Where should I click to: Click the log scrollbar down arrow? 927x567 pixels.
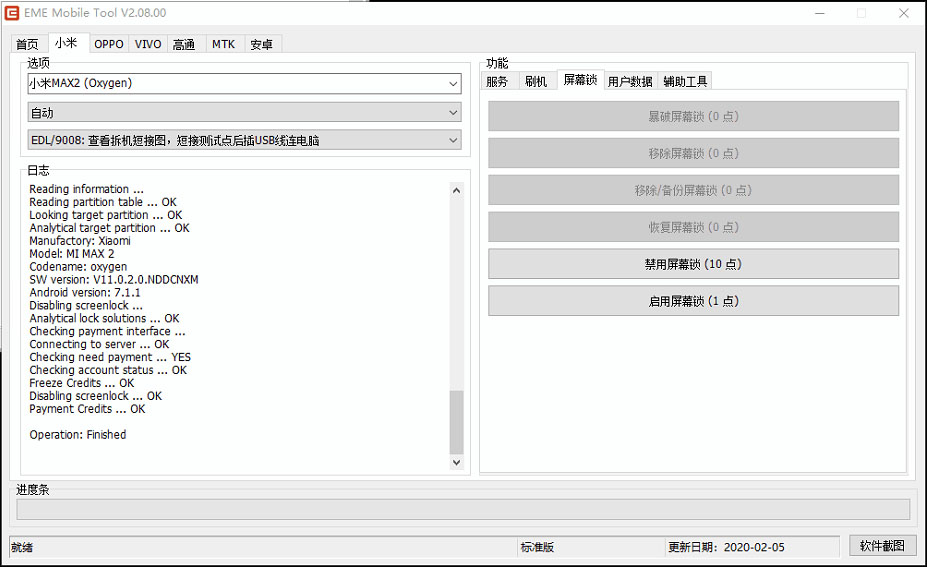[x=456, y=462]
